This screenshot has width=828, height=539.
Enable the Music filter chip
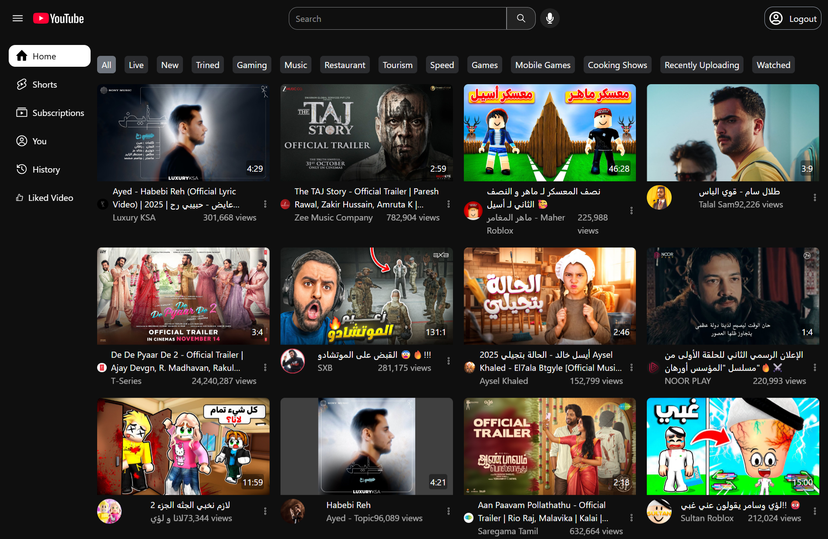click(296, 65)
